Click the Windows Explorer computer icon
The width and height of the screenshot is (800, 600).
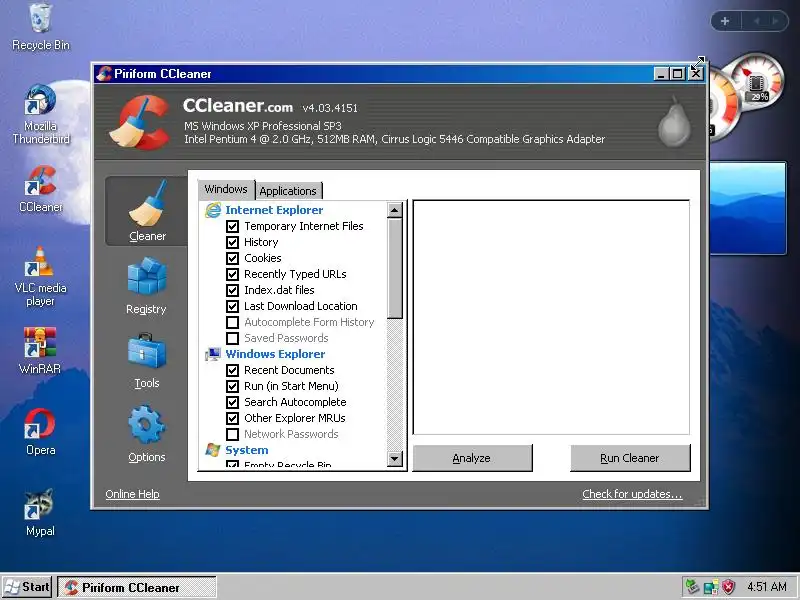[213, 354]
